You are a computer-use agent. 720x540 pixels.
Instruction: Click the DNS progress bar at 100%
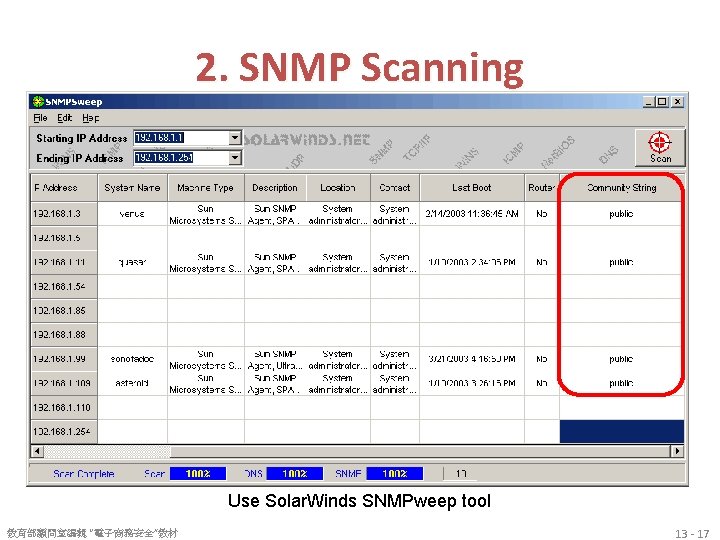[295, 473]
